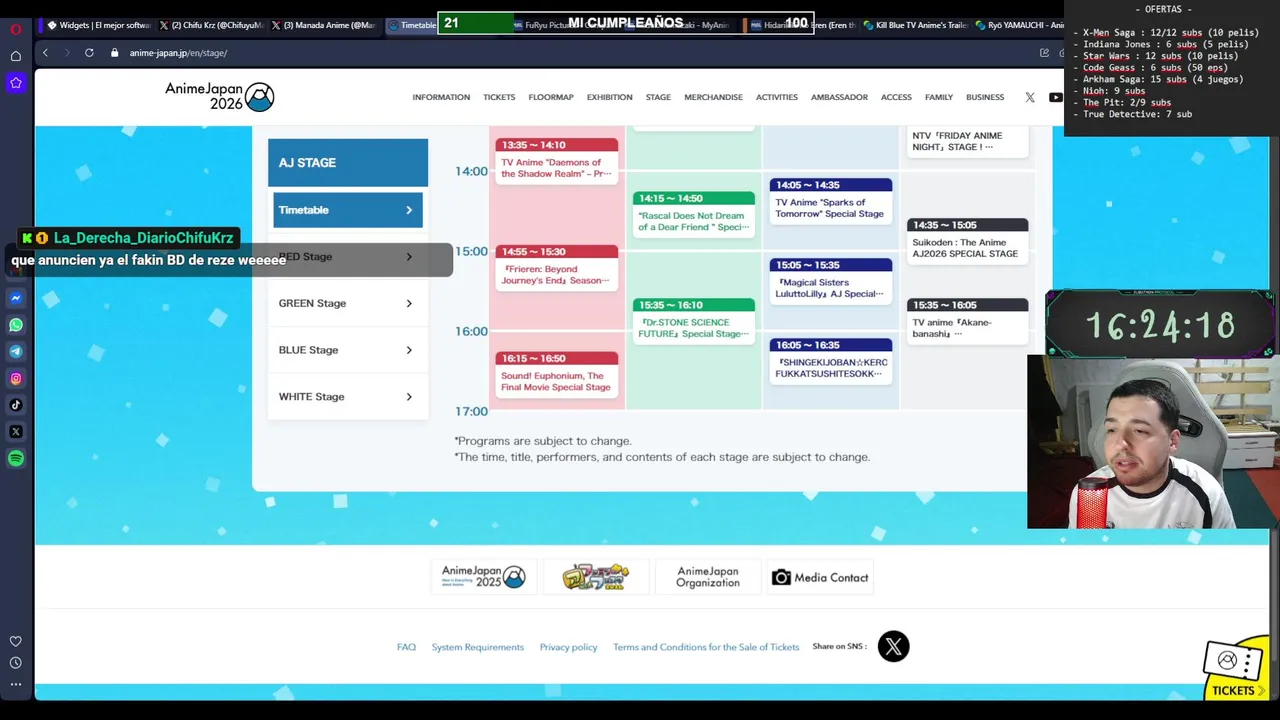1280x720 pixels.
Task: Open the Sparks of Tomorrow Special Stage
Action: [831, 201]
